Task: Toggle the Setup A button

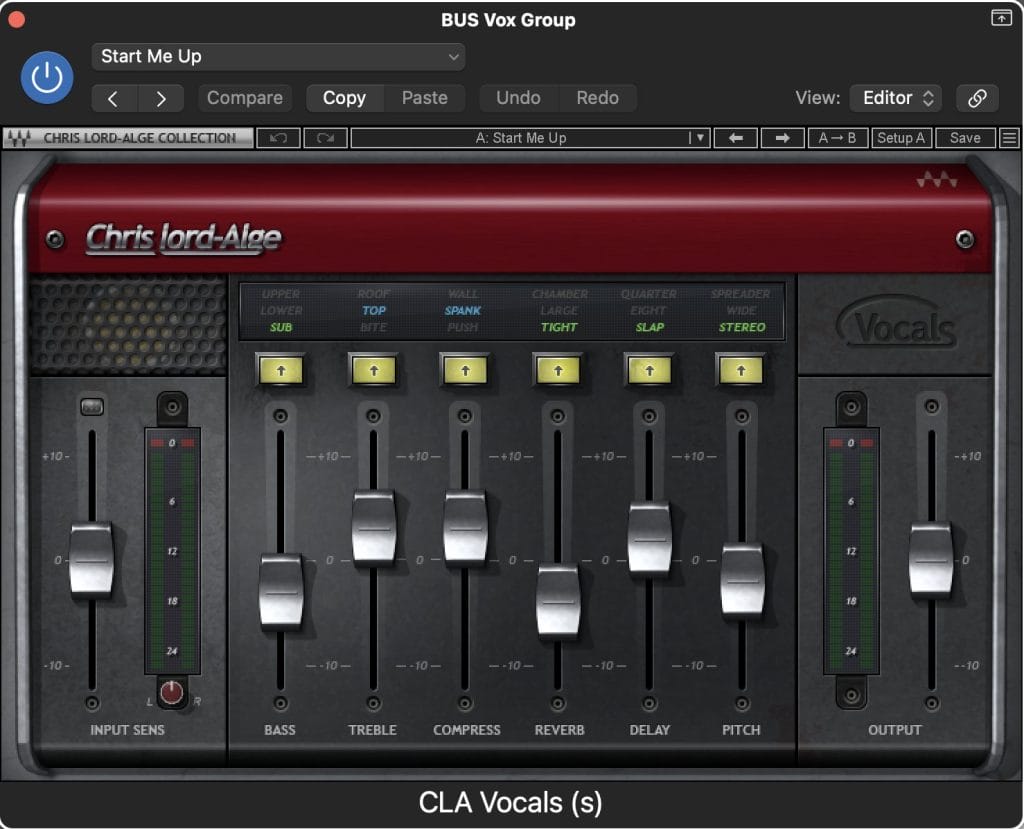Action: pos(901,138)
